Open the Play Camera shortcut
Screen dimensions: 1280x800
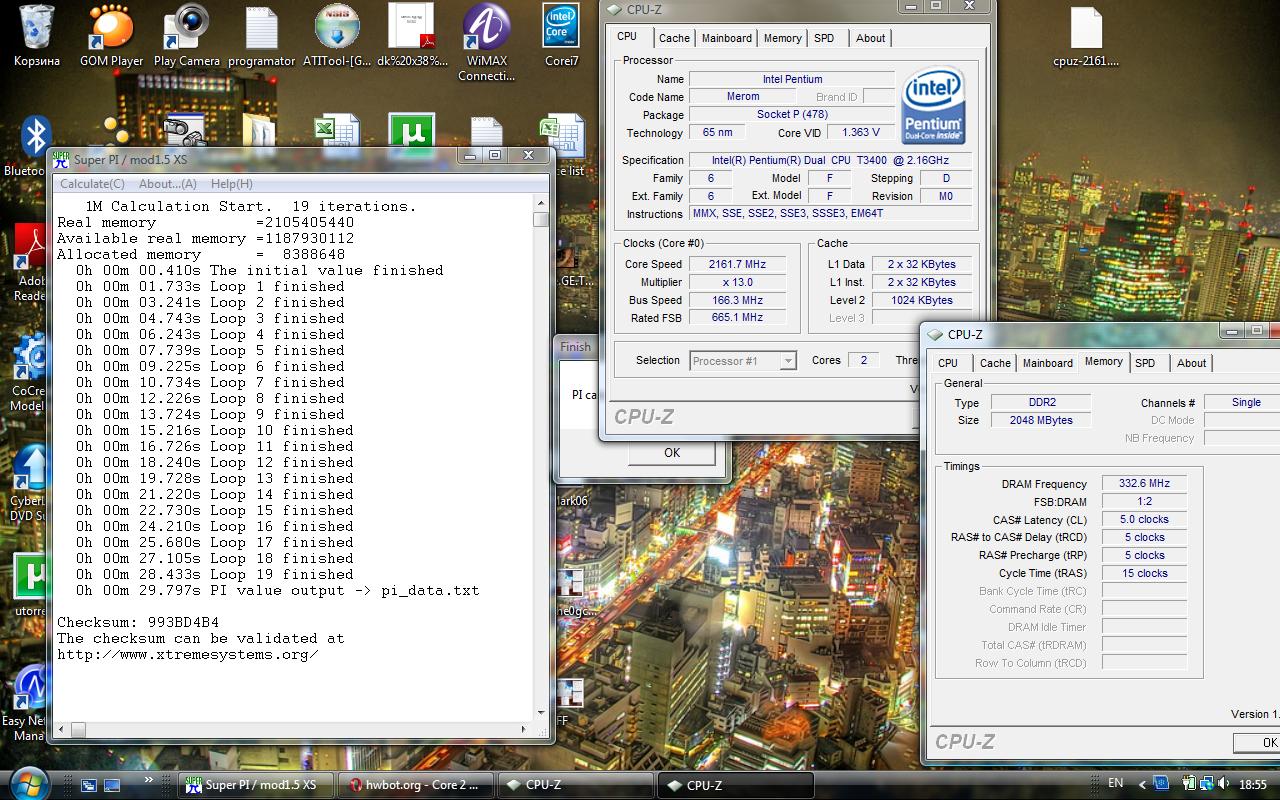coord(187,35)
